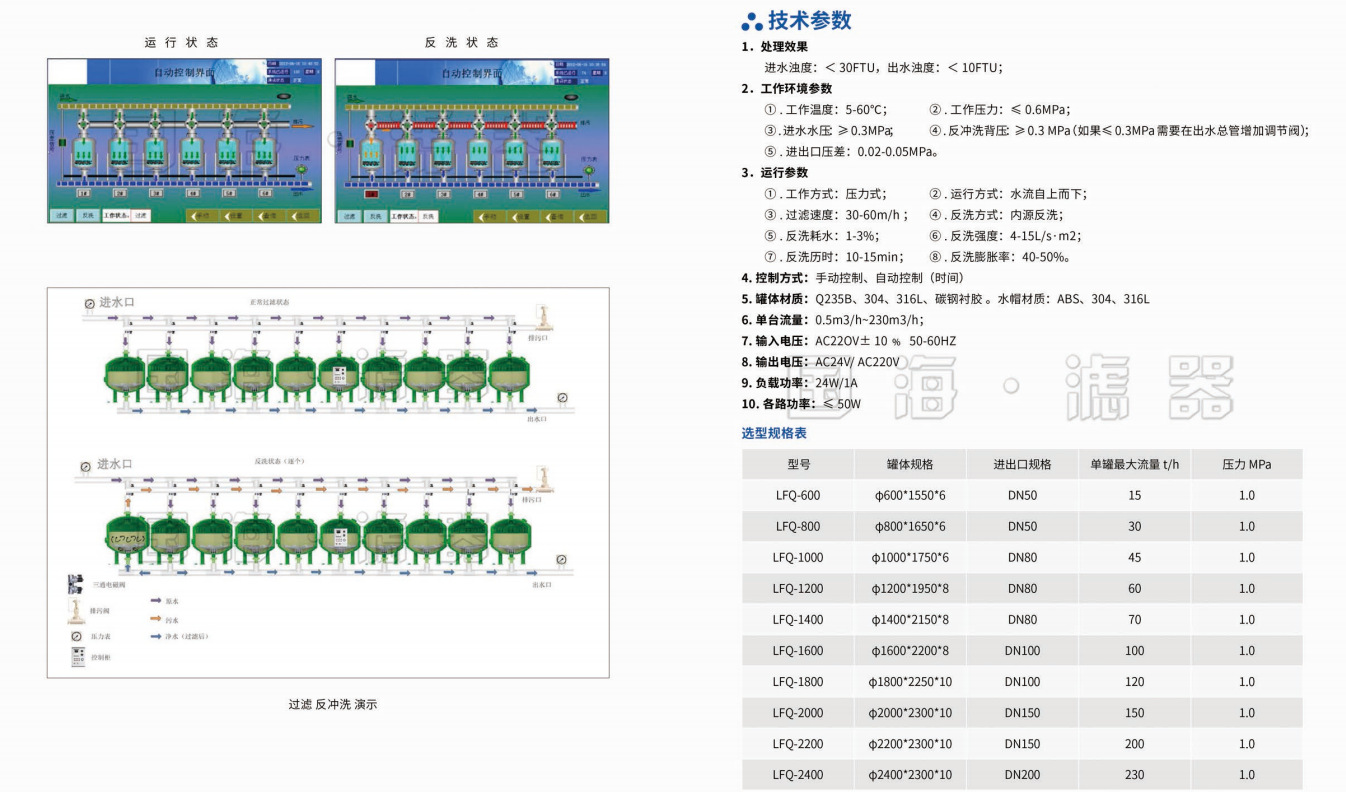Select the LFQ-1600 model cell
The image size is (1346, 792).
(798, 651)
